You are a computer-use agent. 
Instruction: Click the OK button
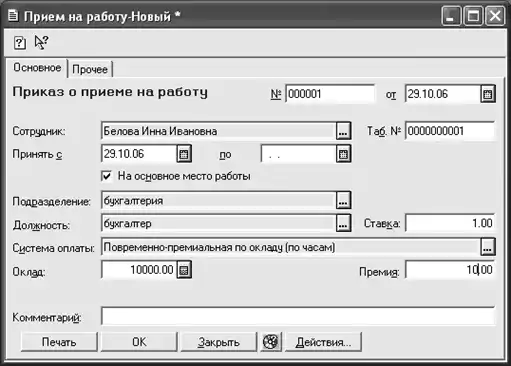pos(139,342)
